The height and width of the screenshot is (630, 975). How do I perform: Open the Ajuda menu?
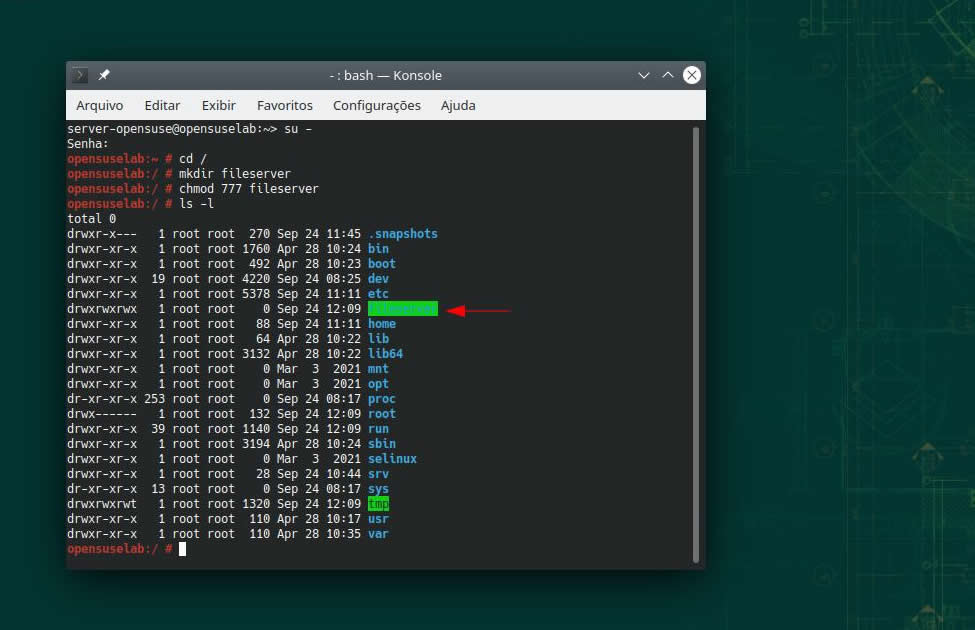coord(458,105)
